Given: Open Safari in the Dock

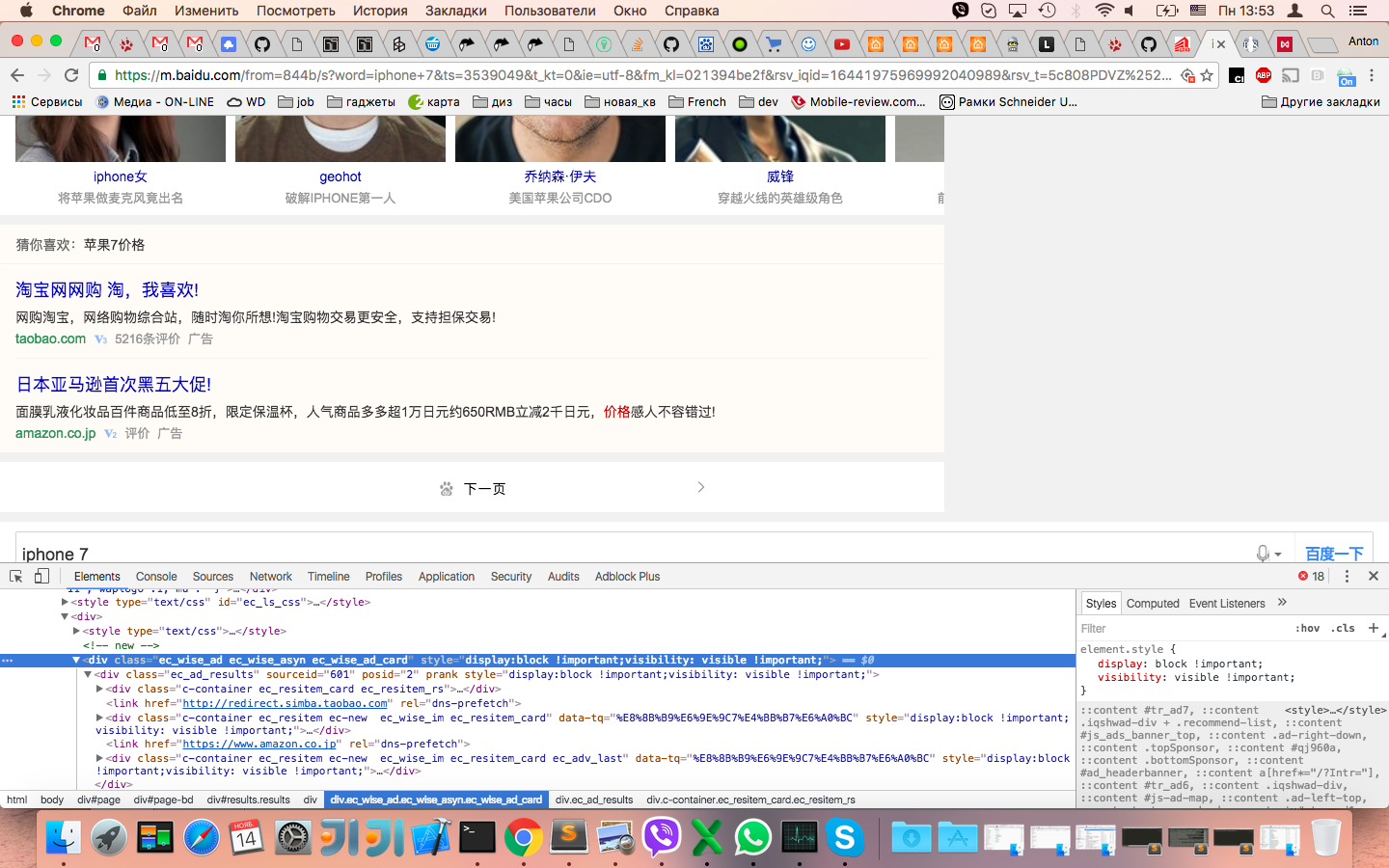Looking at the screenshot, I should click(x=202, y=837).
